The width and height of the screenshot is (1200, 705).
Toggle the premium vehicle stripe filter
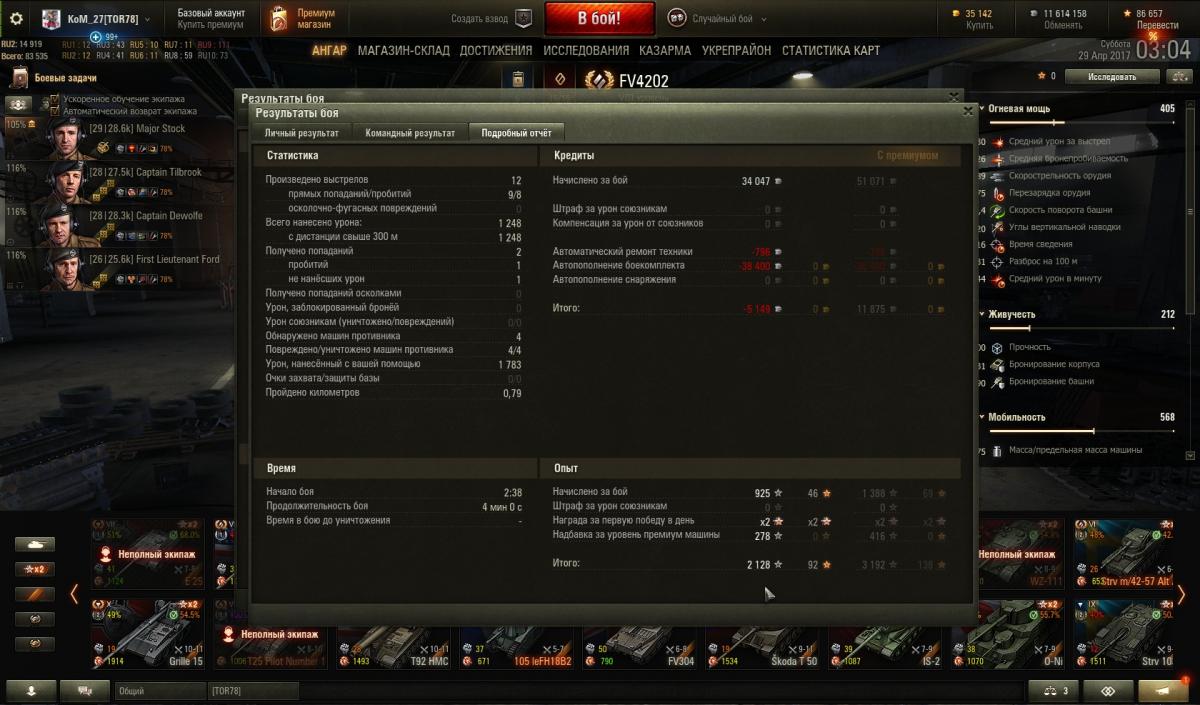click(33, 594)
